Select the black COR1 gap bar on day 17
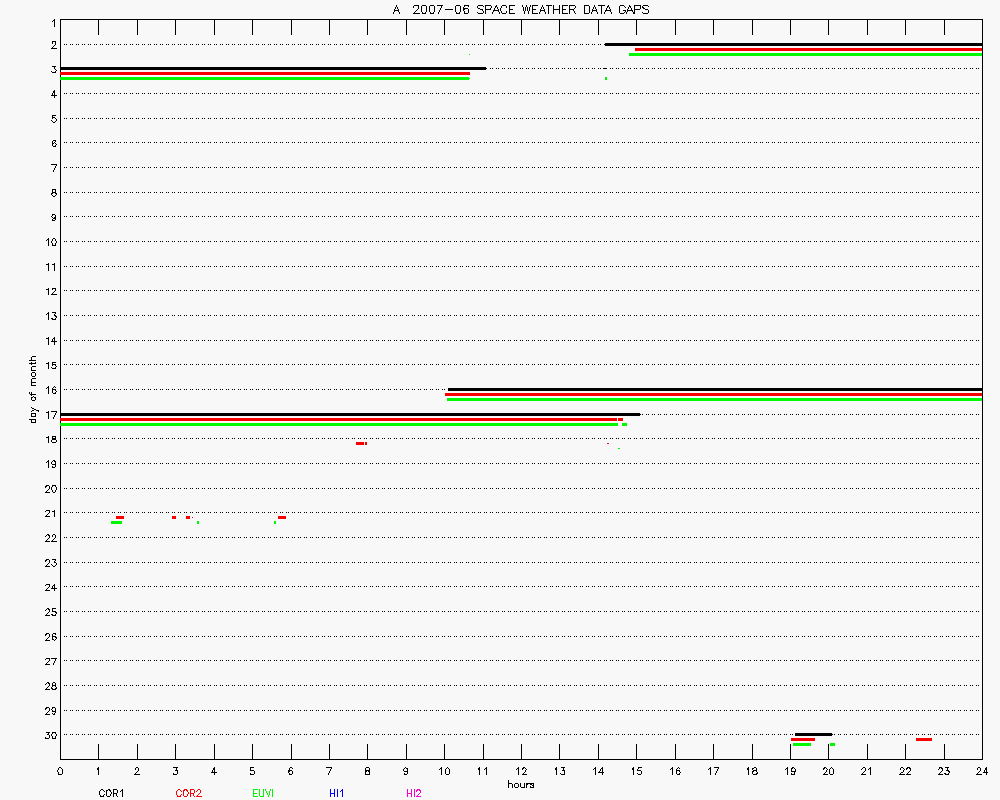Image resolution: width=1000 pixels, height=800 pixels. (x=350, y=414)
